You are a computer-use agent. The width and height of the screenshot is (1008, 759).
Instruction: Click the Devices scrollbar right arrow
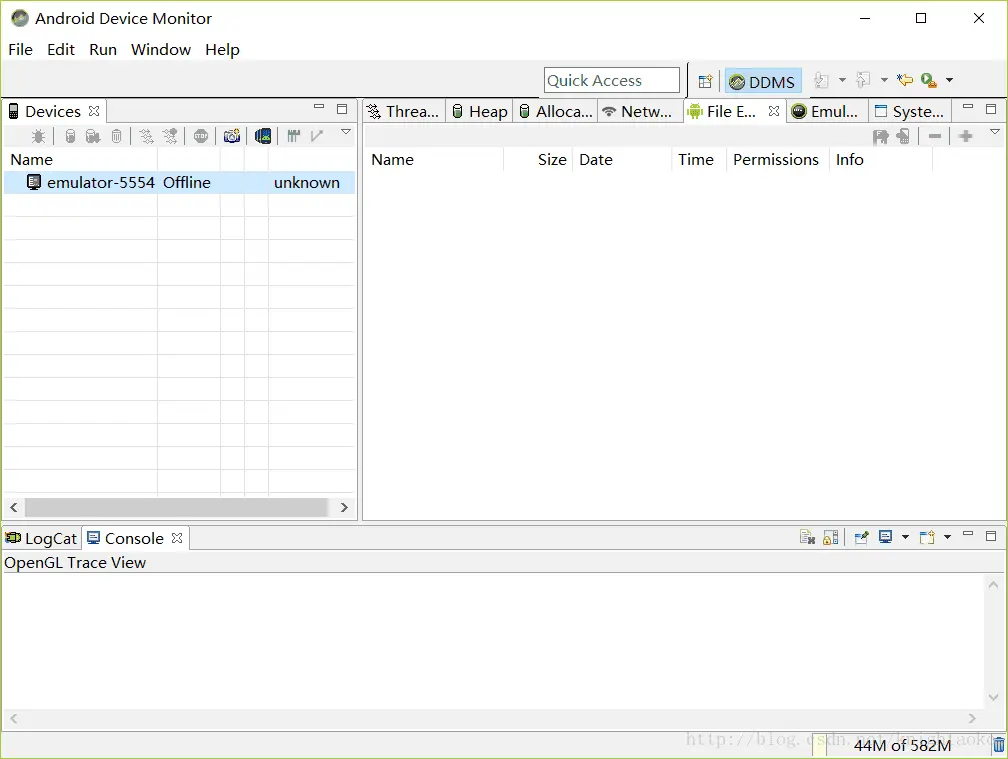click(344, 507)
